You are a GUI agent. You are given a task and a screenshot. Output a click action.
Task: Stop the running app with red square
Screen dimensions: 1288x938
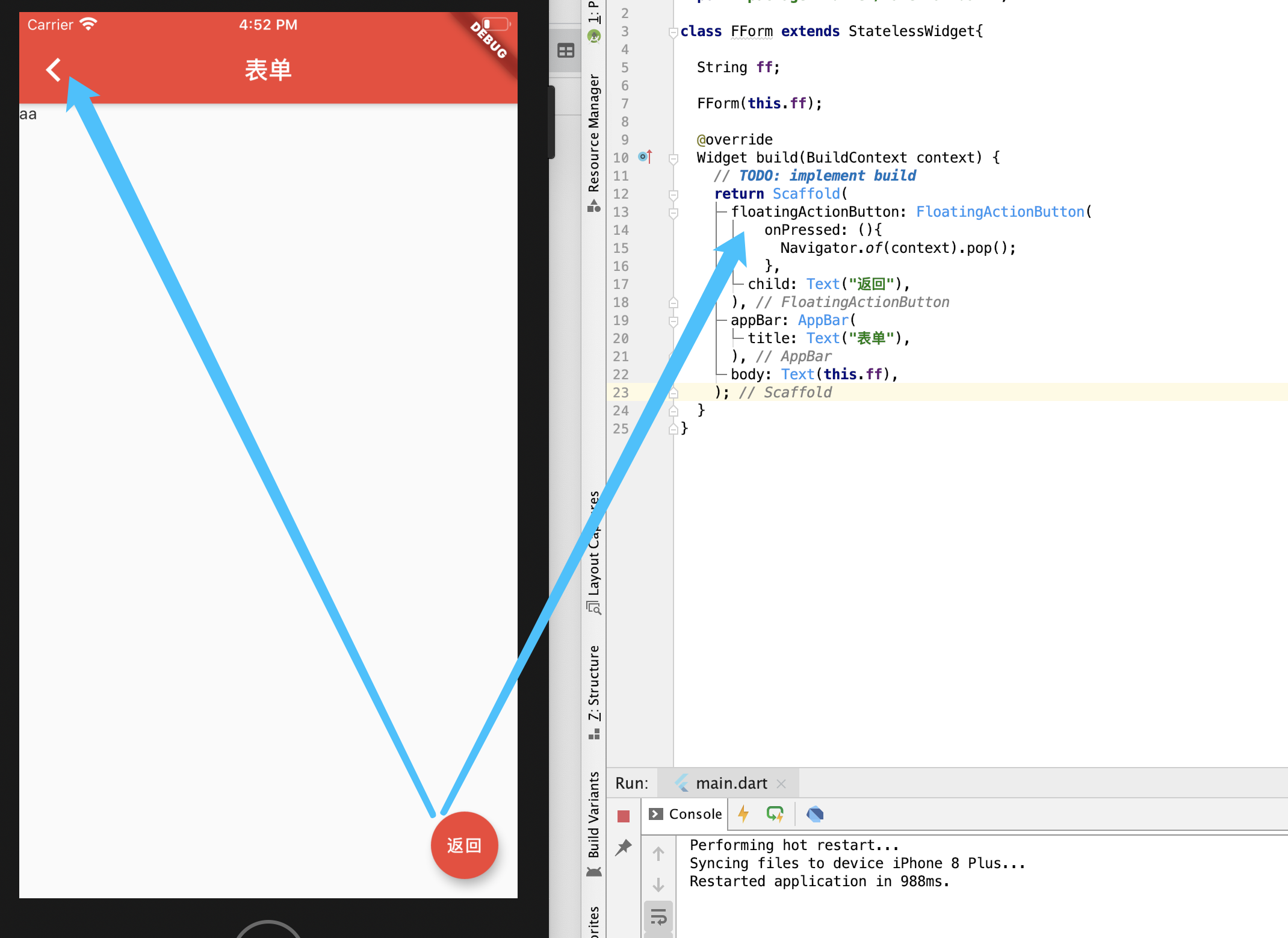click(x=623, y=816)
